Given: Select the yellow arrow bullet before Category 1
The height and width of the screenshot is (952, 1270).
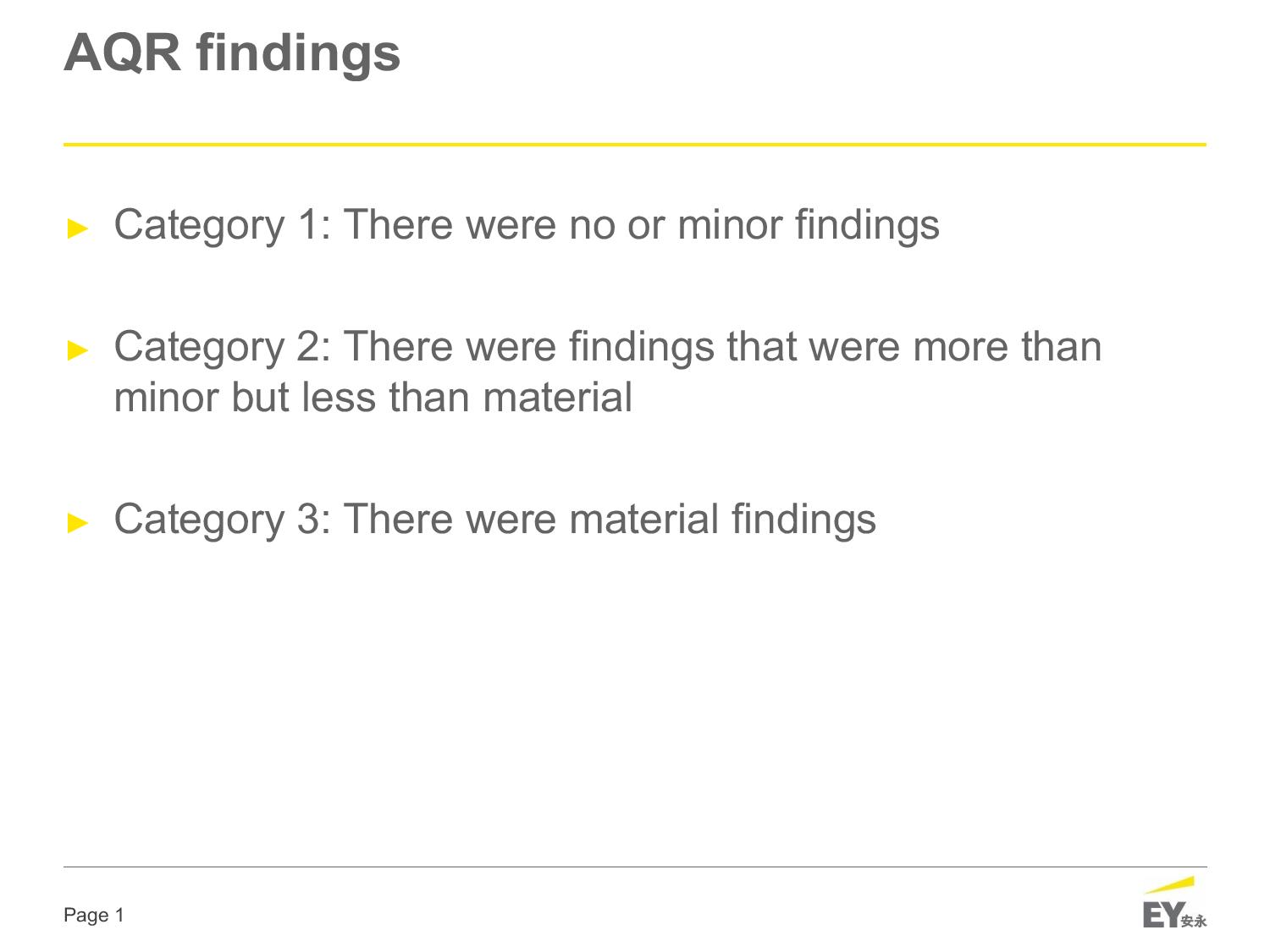Looking at the screenshot, I should point(78,228).
